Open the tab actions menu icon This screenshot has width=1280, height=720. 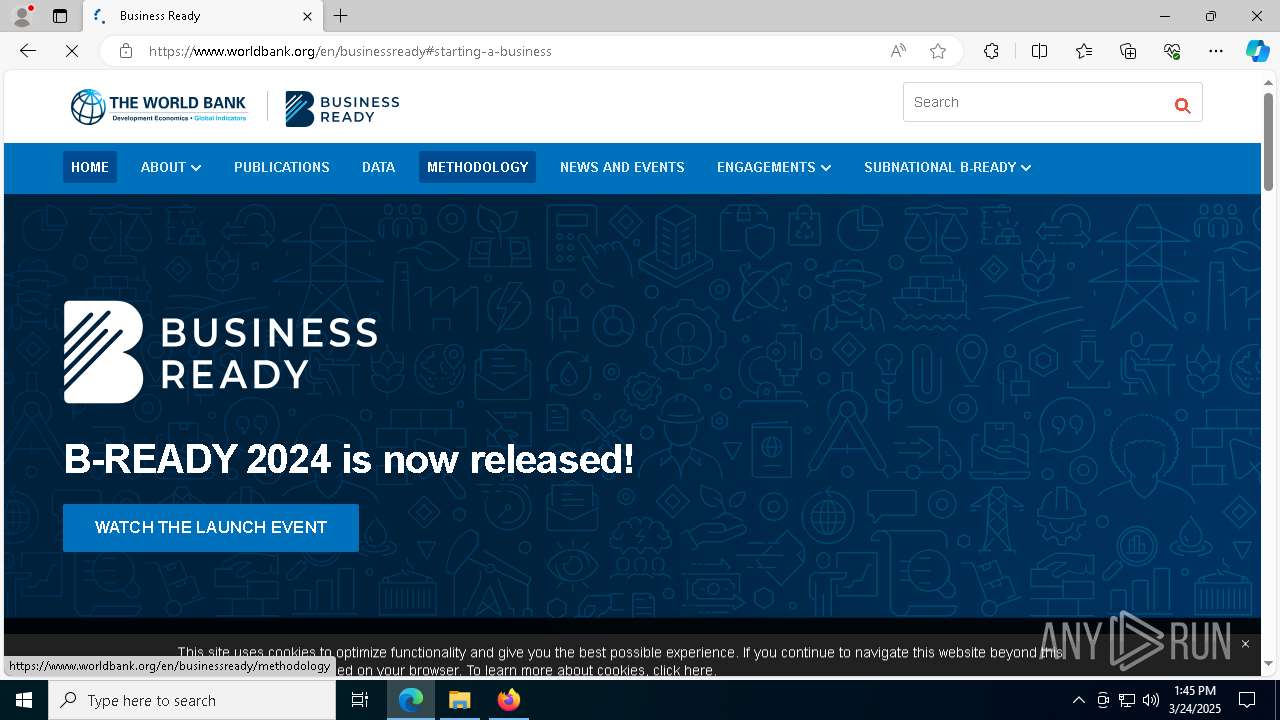pyautogui.click(x=60, y=16)
